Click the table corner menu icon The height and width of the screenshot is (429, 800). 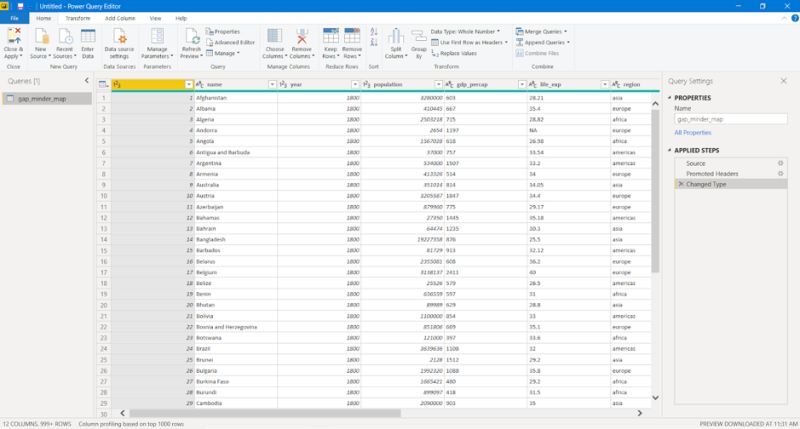(x=103, y=84)
